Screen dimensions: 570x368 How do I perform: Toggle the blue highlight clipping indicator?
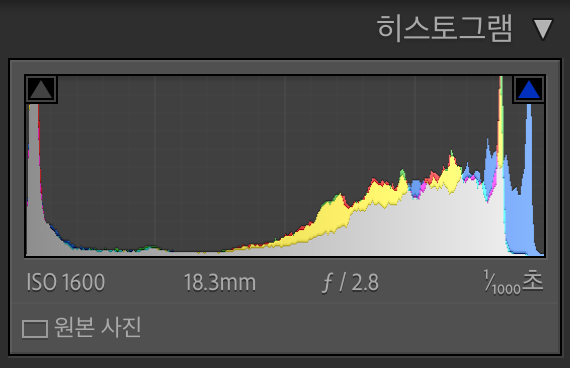[x=528, y=89]
